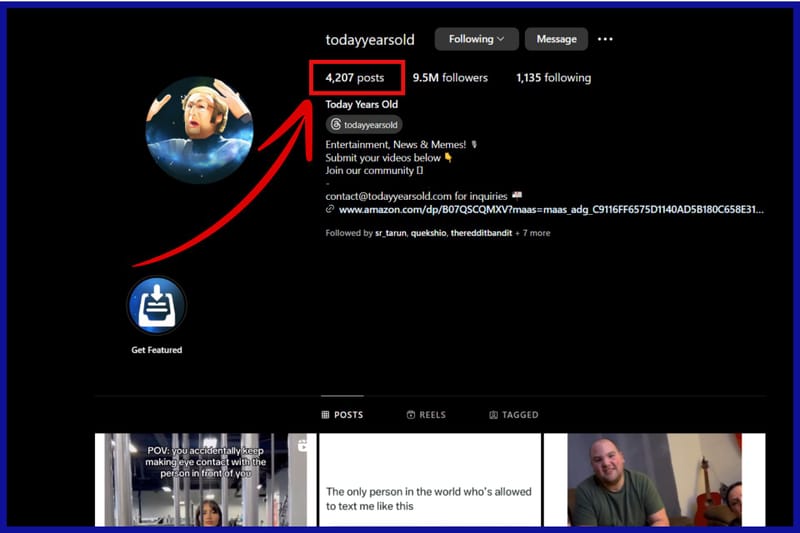
Task: Open the post showing man in green shirt
Action: pos(654,480)
